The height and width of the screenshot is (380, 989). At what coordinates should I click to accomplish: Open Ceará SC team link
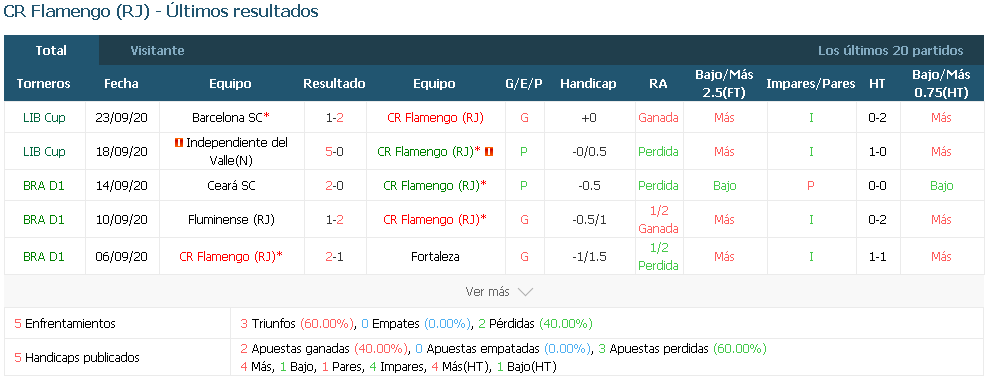click(x=230, y=186)
